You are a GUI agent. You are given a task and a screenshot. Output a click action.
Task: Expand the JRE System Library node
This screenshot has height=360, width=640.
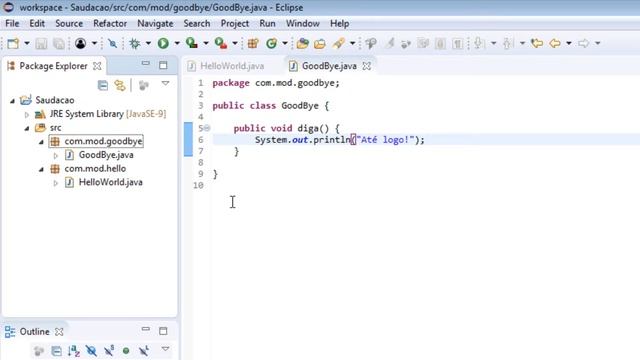(x=27, y=115)
